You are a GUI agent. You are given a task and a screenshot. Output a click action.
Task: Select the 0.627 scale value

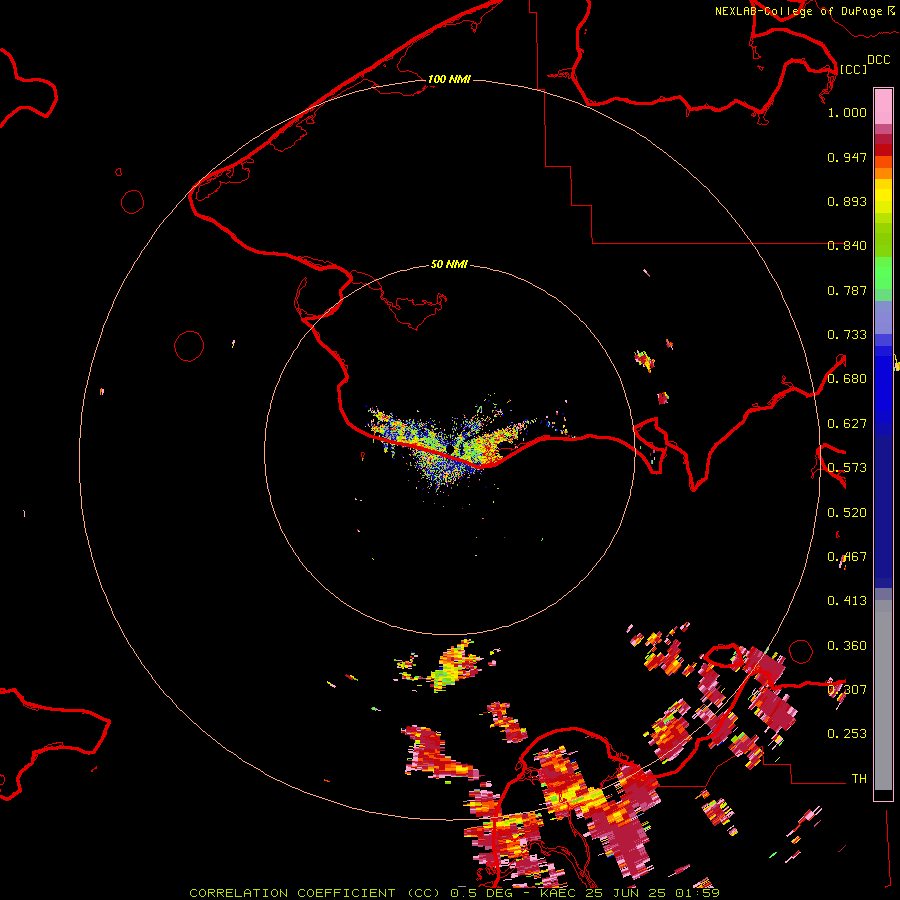847,424
